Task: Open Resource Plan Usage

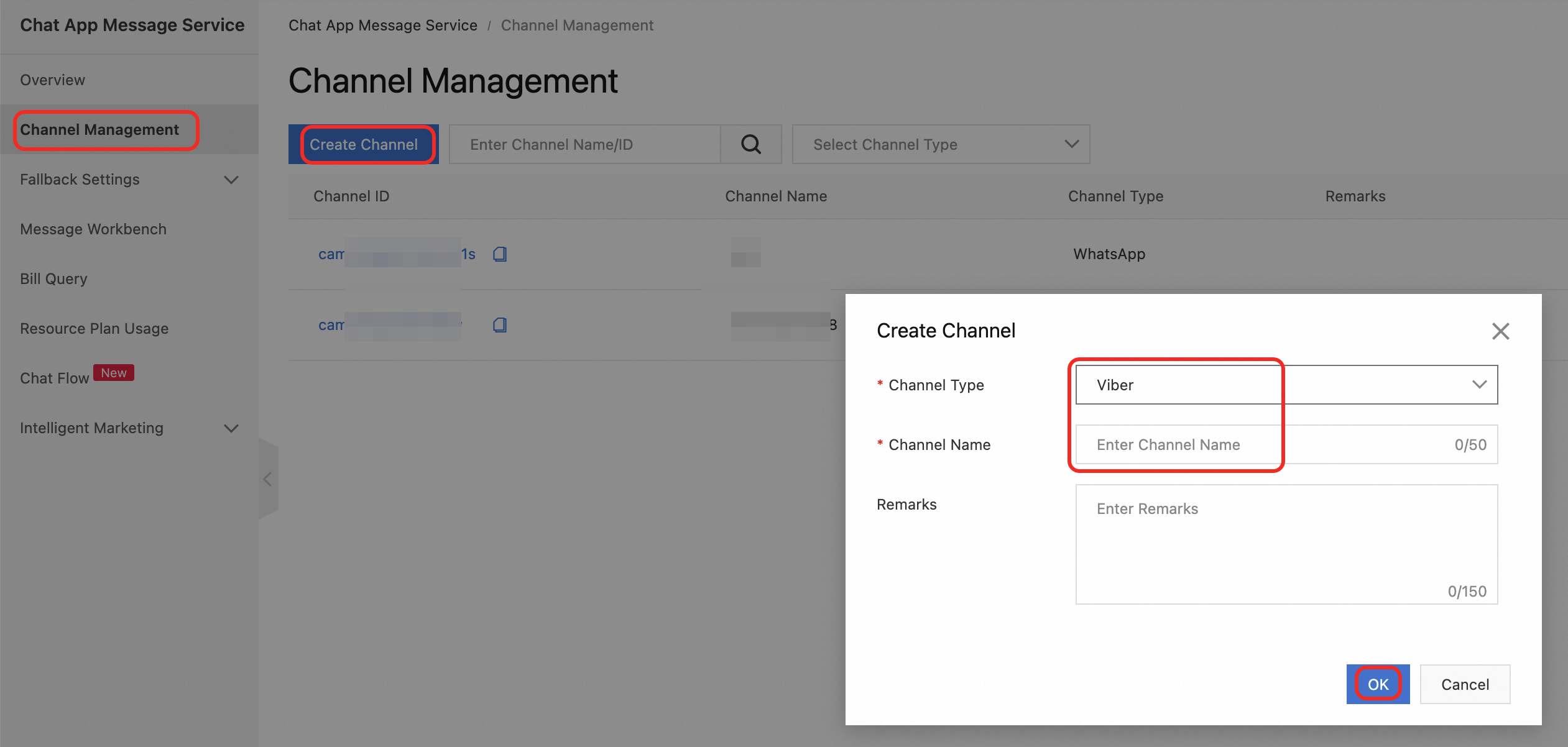Action: [95, 329]
